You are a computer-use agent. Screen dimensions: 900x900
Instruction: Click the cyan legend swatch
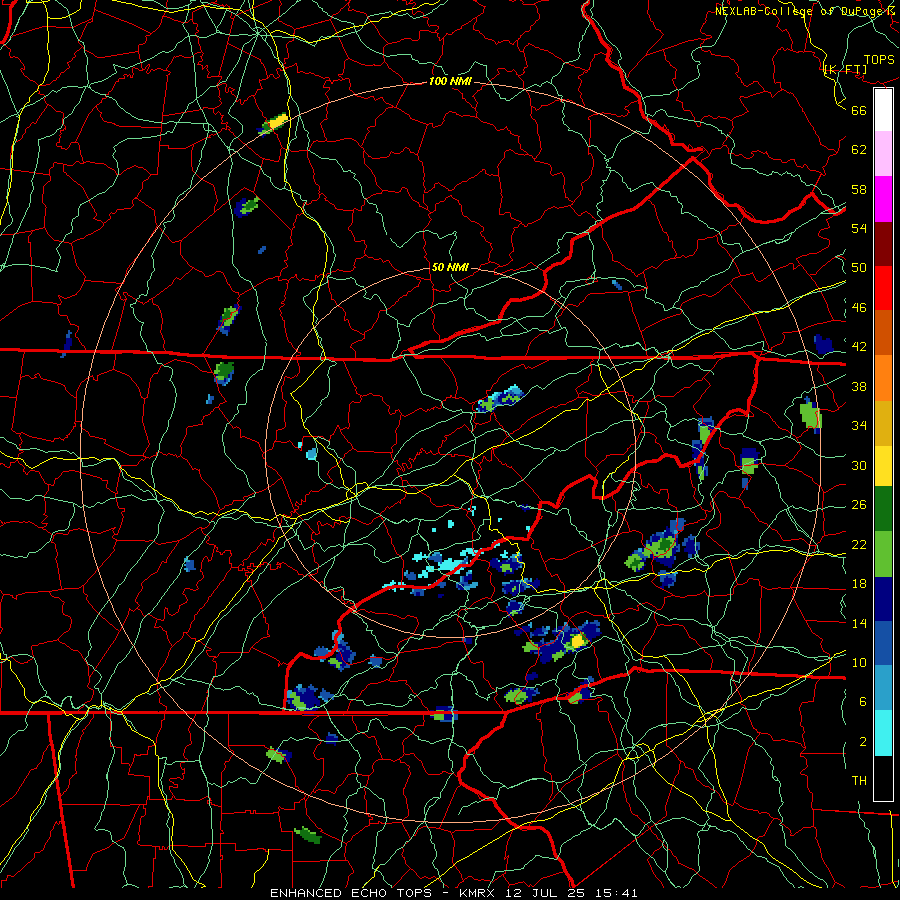coord(883,733)
